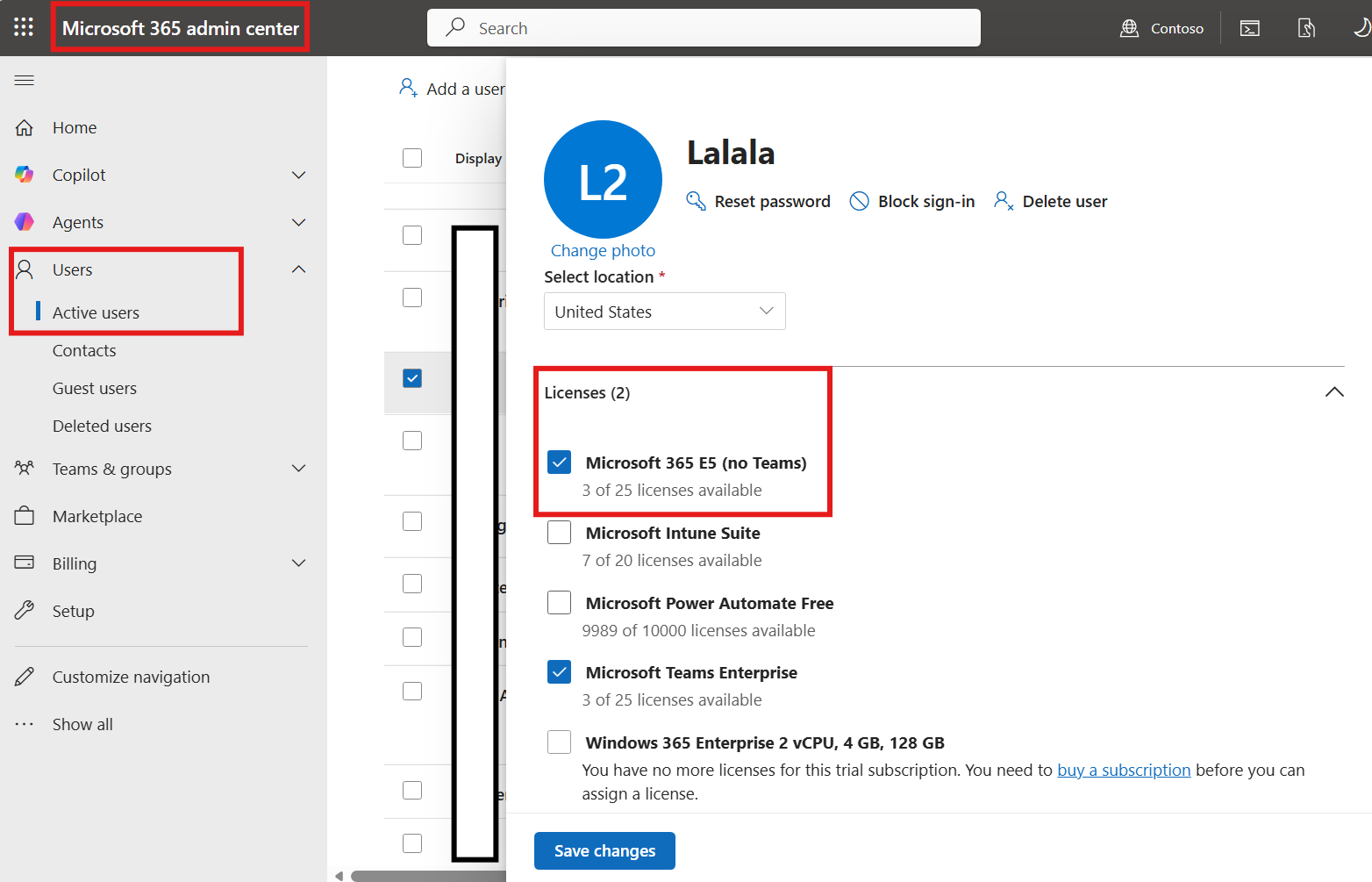Click the Lalala user name heading

pos(731,153)
